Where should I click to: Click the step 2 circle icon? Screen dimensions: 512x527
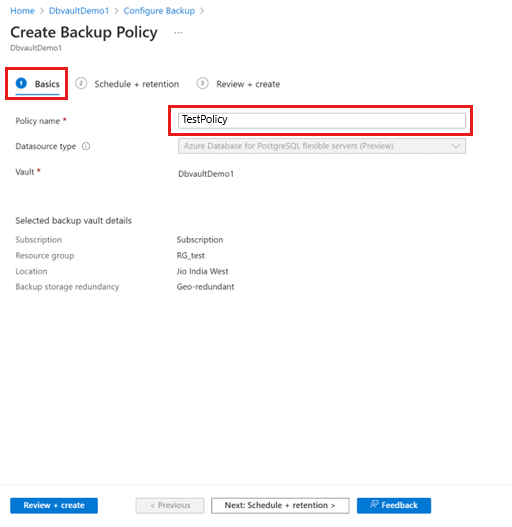[x=81, y=83]
